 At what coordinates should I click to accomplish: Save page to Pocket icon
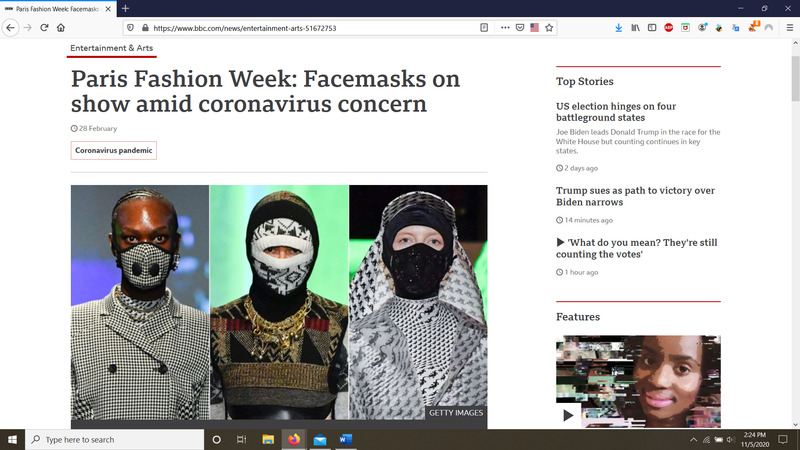[x=519, y=28]
